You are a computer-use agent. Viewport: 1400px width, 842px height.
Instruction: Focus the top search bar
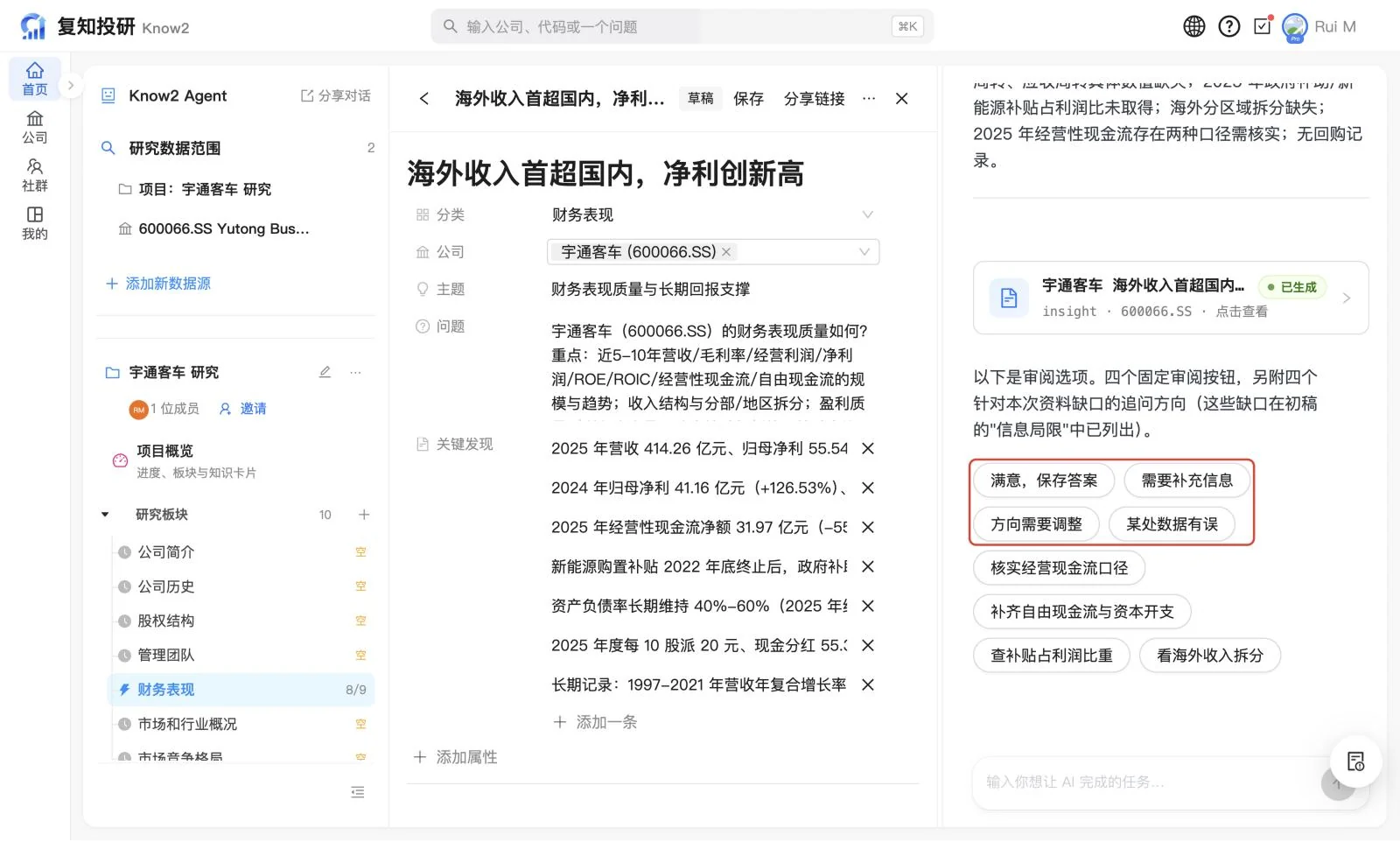(x=682, y=26)
